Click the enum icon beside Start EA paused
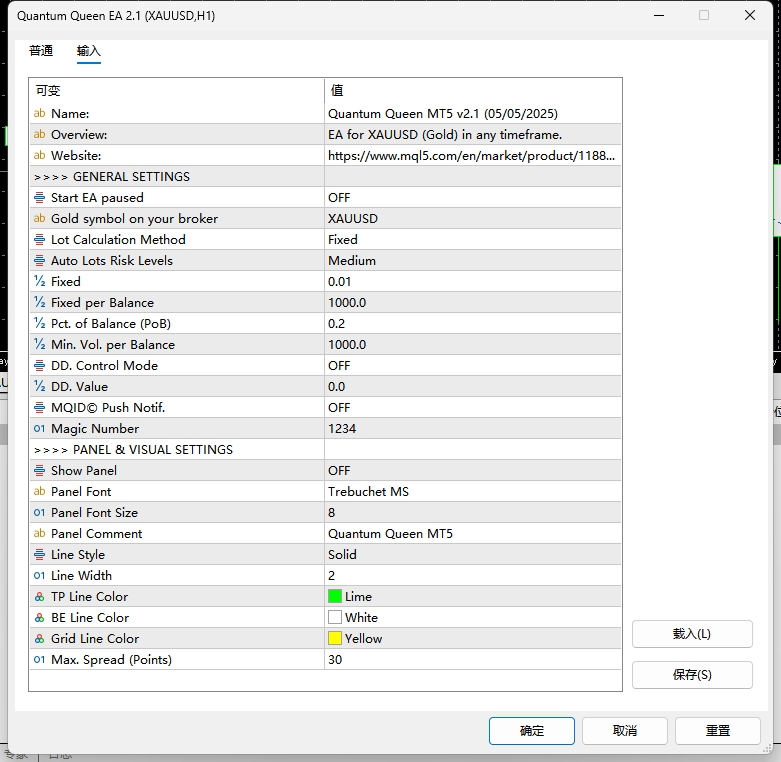This screenshot has width=781, height=762. pos(39,198)
